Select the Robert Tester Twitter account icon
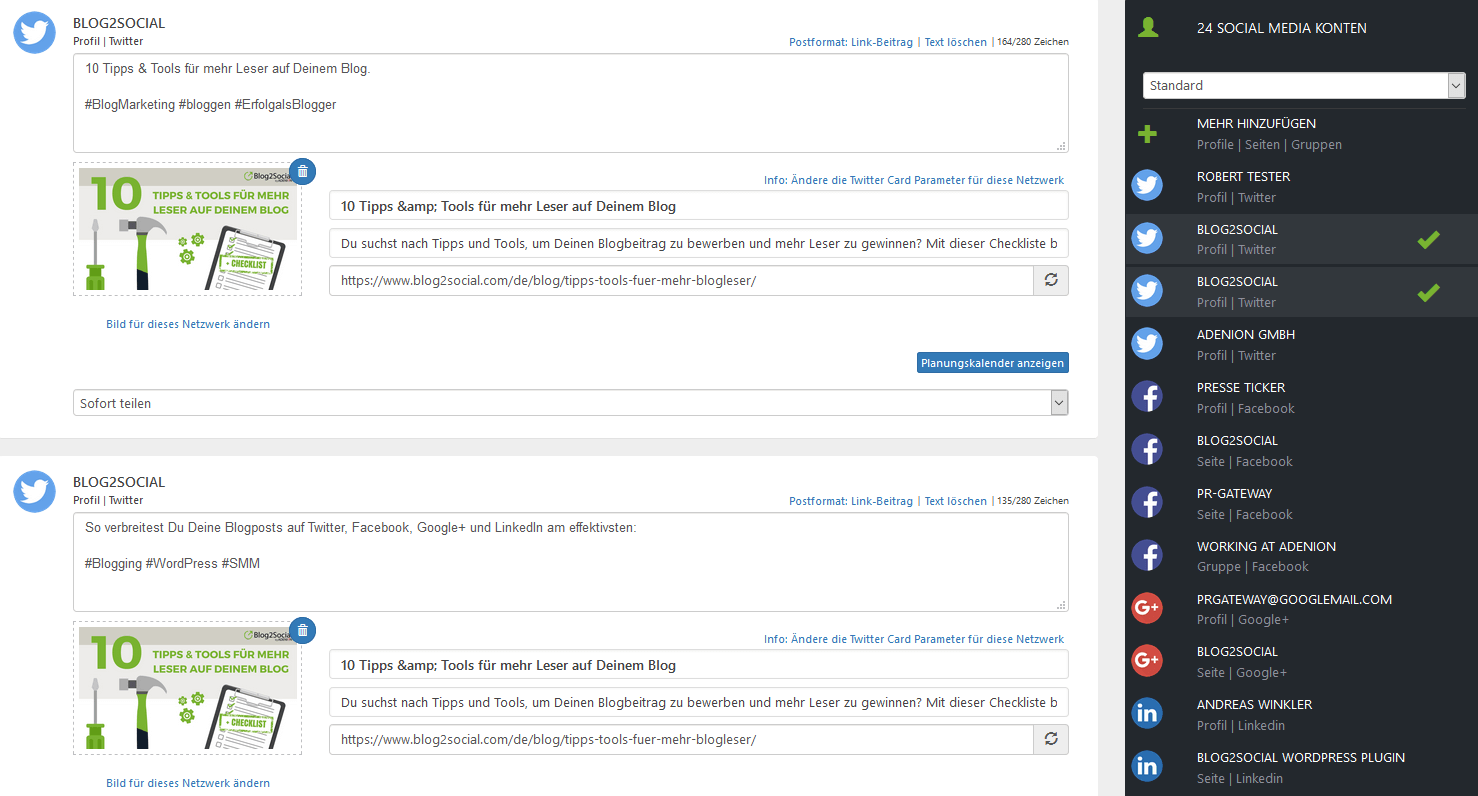This screenshot has width=1478, height=796. click(1147, 186)
